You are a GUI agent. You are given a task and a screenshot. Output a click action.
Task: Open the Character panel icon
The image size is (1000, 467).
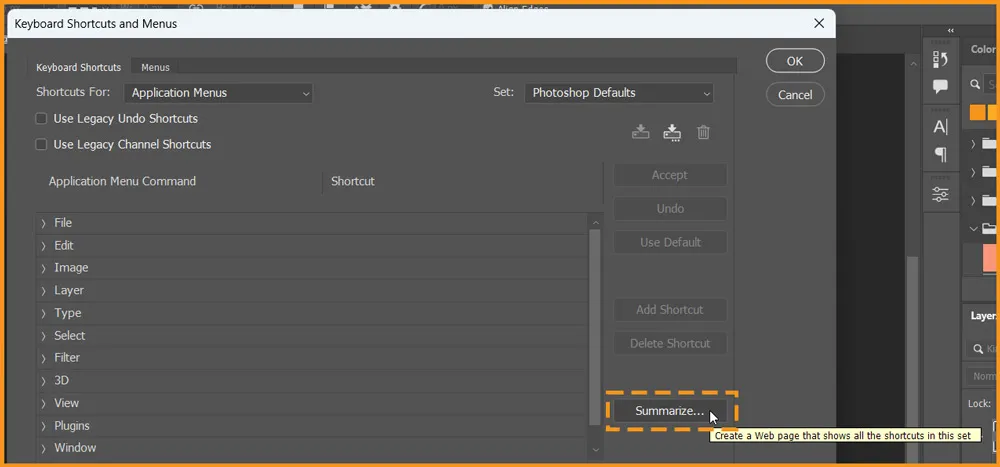pos(940,127)
